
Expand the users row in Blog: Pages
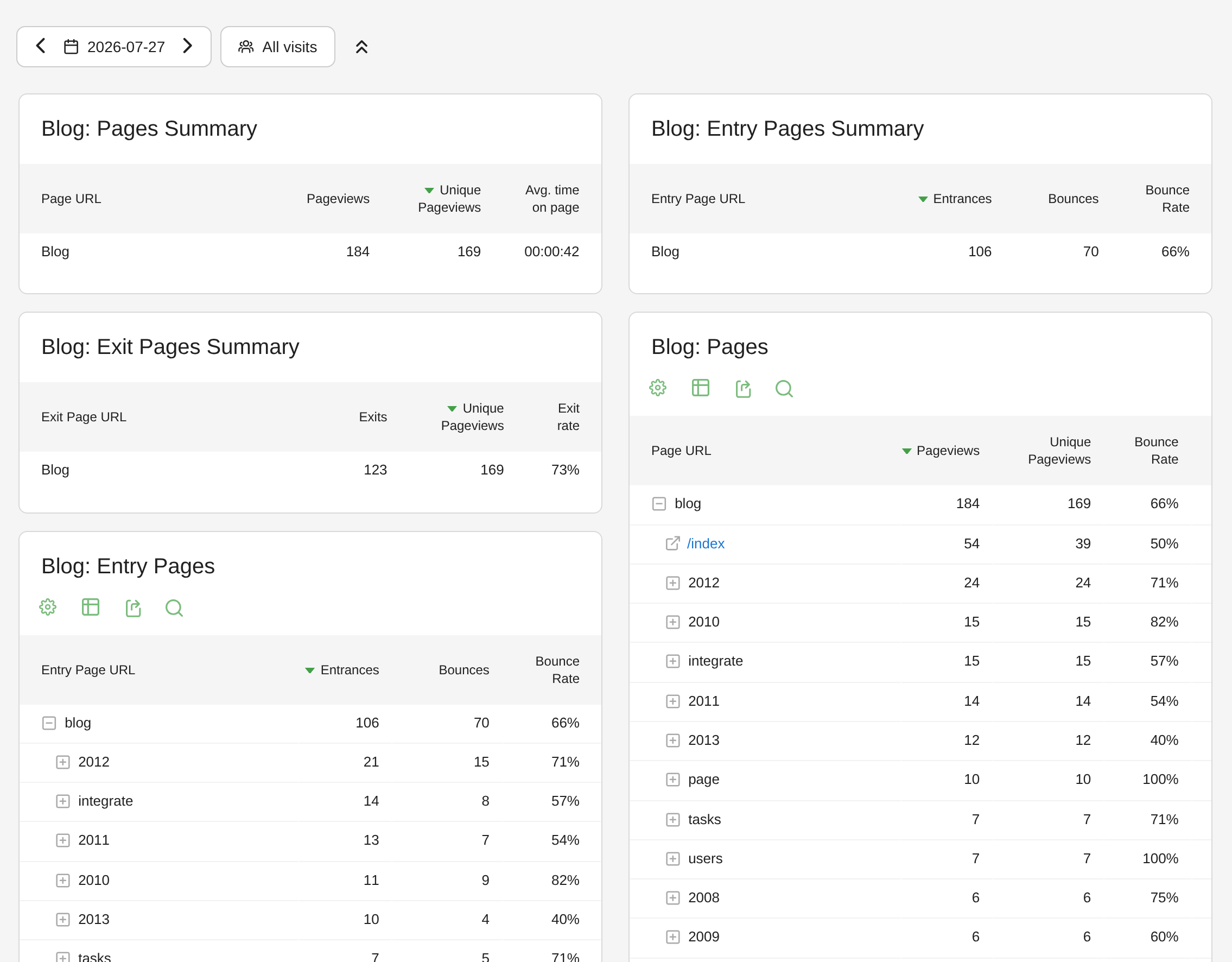click(x=672, y=858)
